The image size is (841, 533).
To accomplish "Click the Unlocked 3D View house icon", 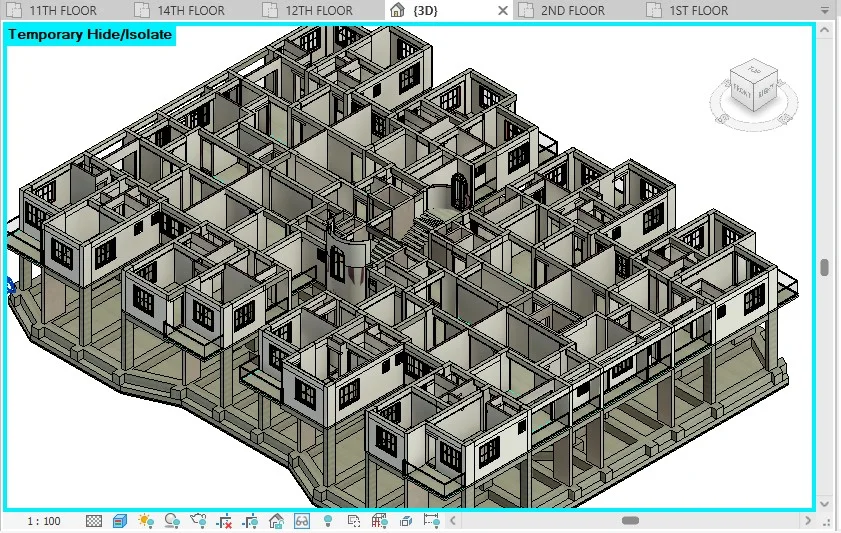I will 276,521.
